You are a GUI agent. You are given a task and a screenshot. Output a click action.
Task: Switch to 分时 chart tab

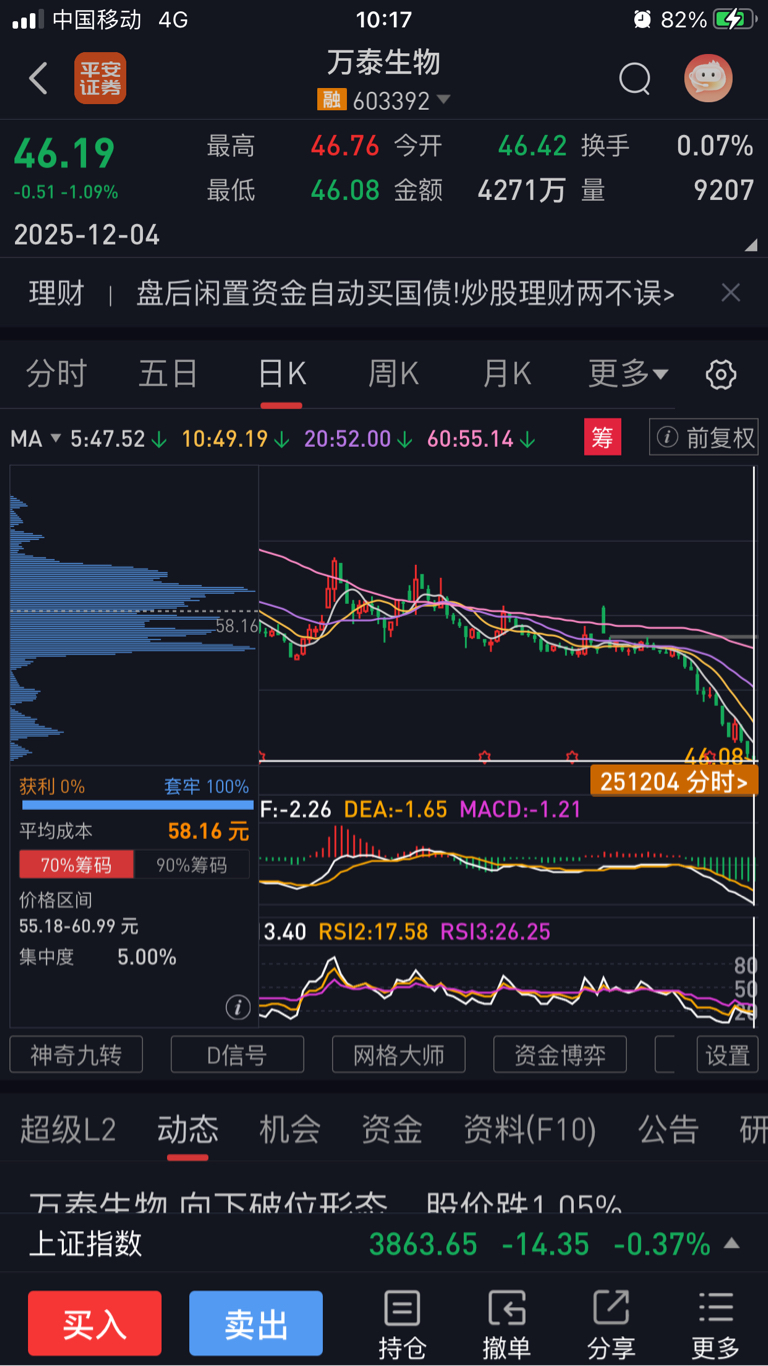tap(56, 374)
